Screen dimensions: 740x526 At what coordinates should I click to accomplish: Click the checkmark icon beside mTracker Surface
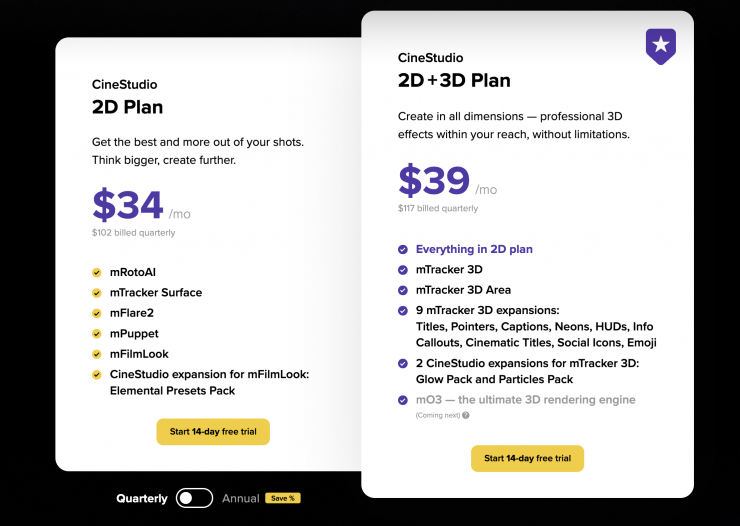tap(97, 293)
